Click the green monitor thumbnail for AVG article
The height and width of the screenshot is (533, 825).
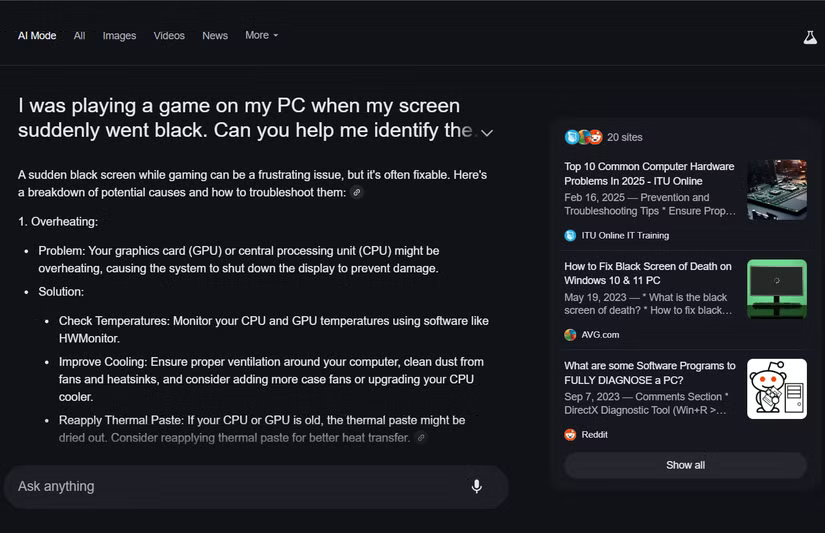[777, 289]
